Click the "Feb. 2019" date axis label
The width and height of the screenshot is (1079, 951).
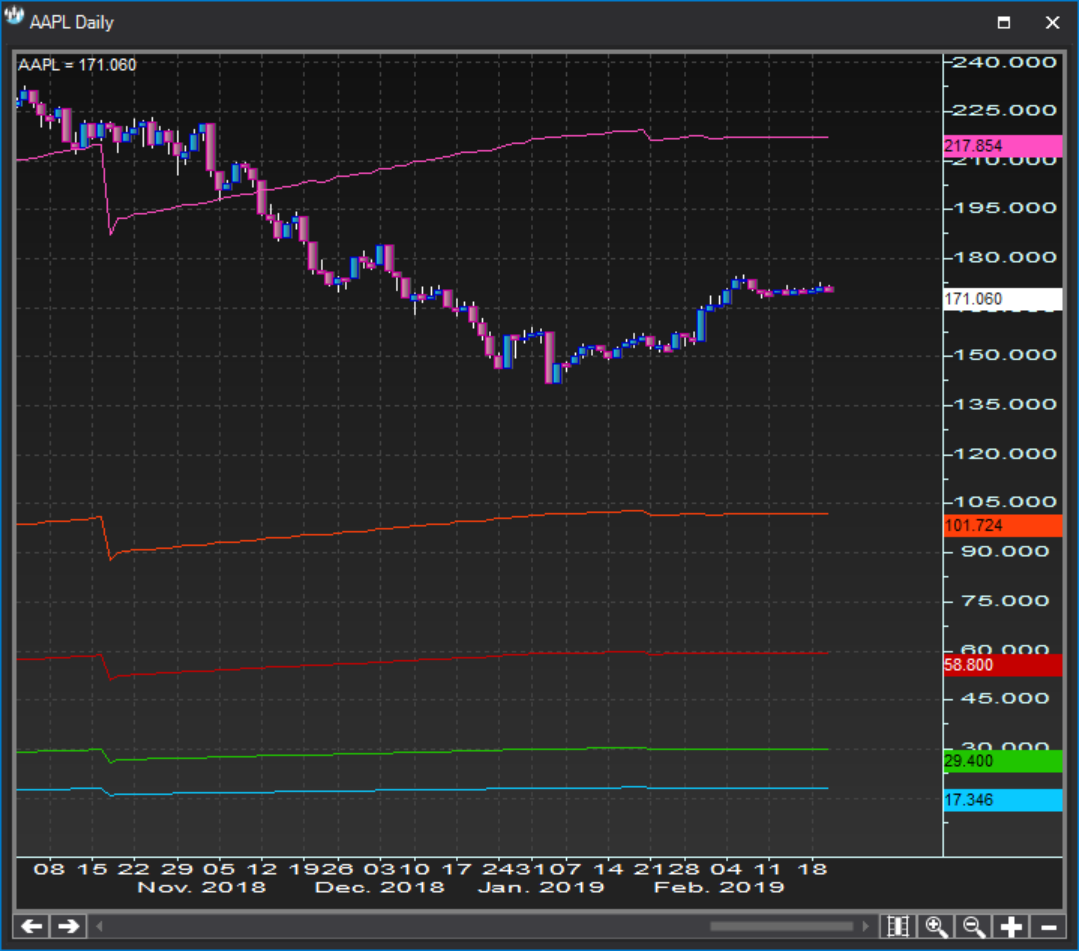coord(719,888)
